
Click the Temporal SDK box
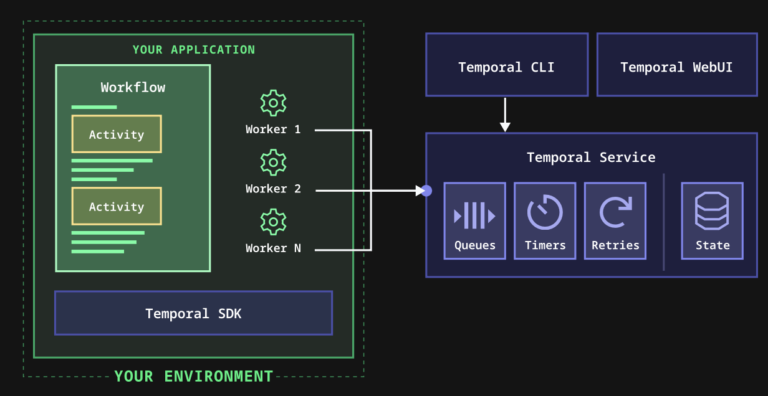point(193,313)
